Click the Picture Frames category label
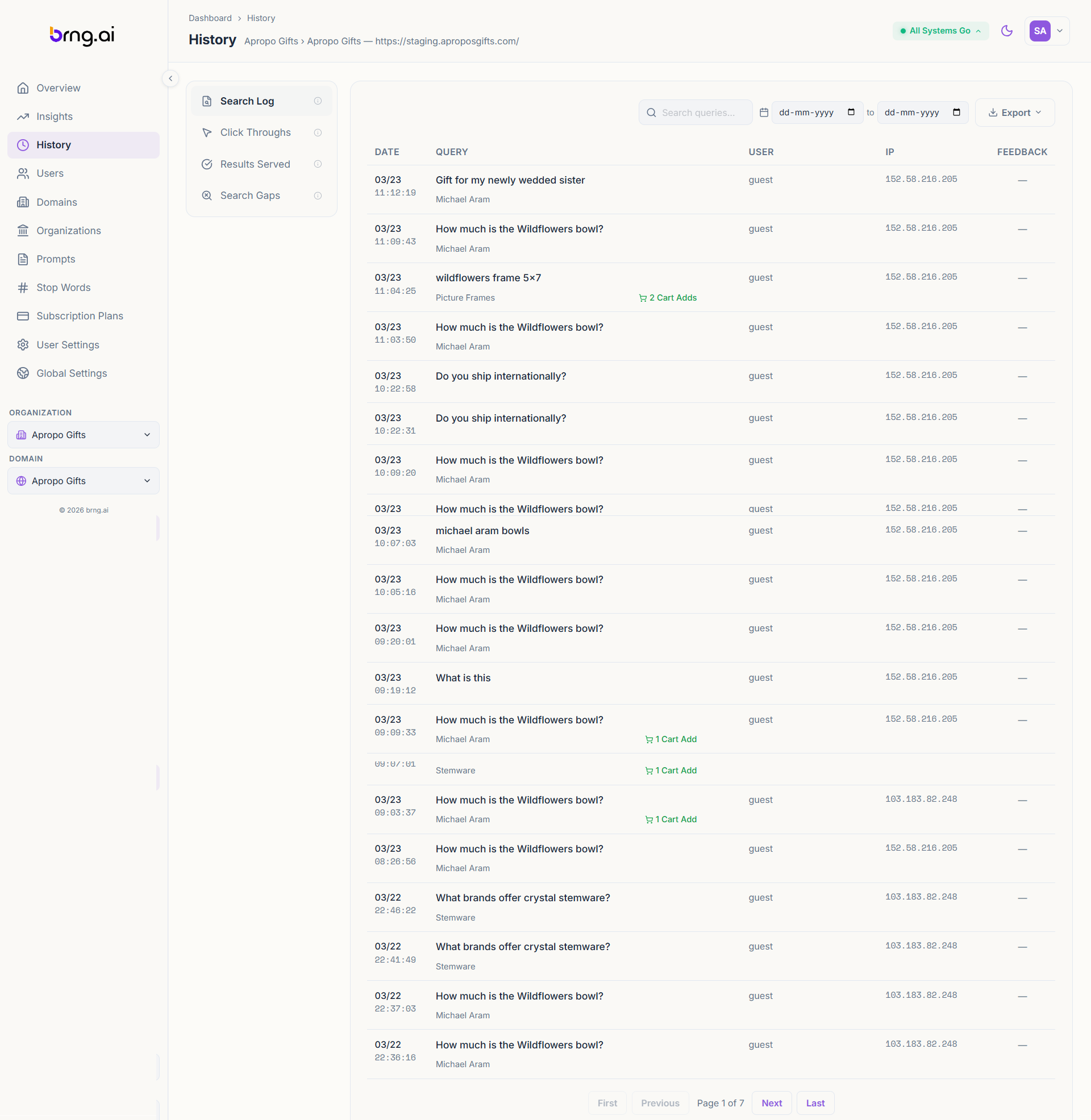The image size is (1091, 1120). pyautogui.click(x=465, y=298)
